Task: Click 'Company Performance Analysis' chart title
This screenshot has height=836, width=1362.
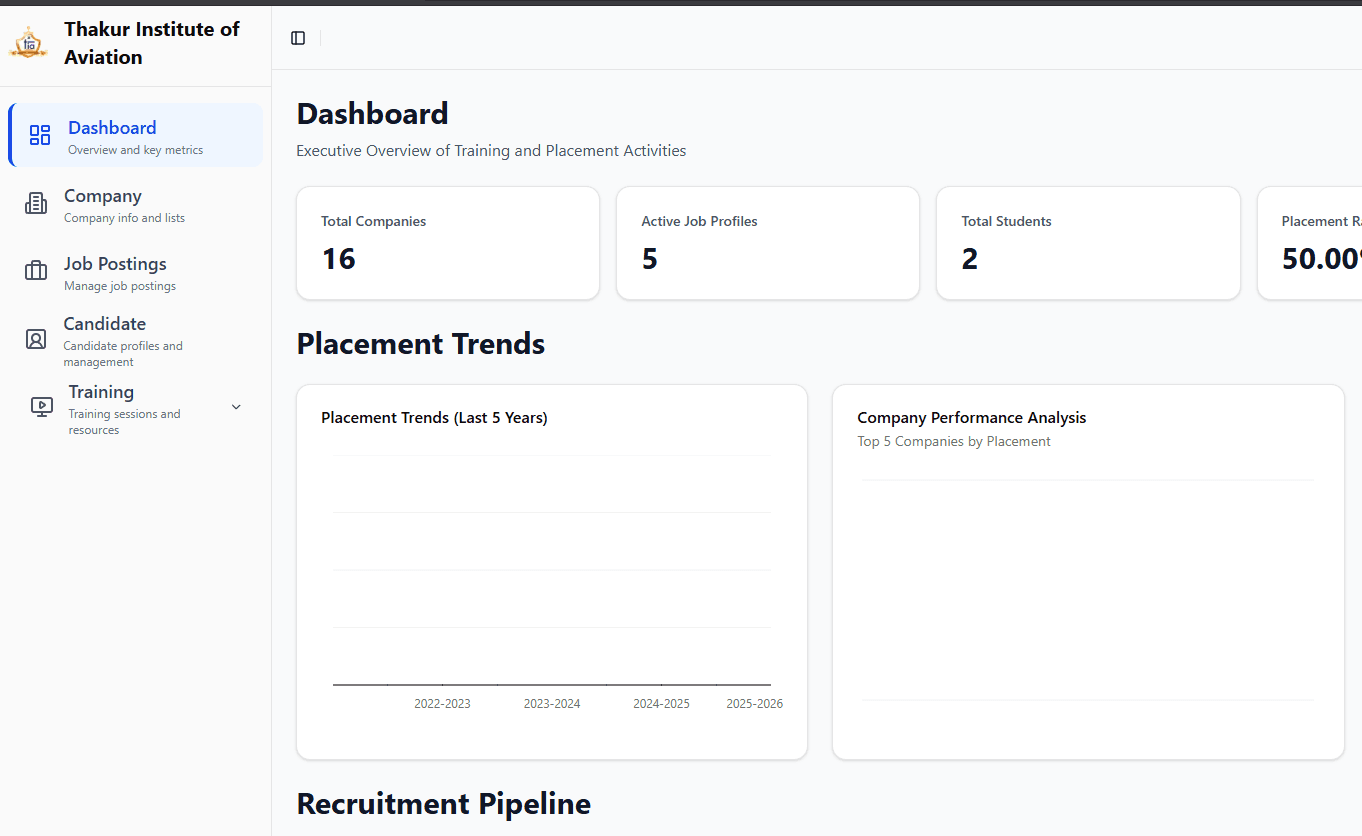Action: click(972, 418)
